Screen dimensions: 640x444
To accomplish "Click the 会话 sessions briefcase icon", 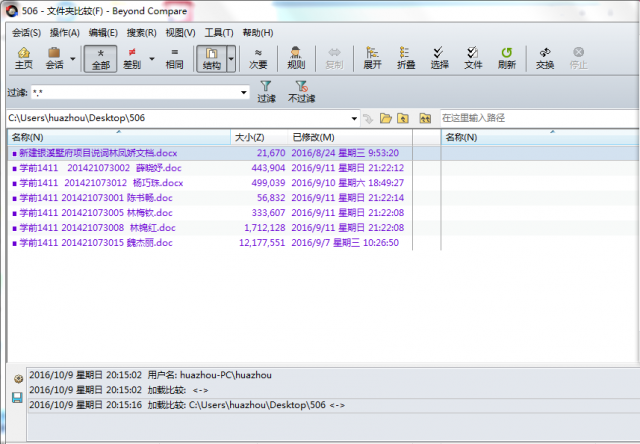I will (x=54, y=58).
